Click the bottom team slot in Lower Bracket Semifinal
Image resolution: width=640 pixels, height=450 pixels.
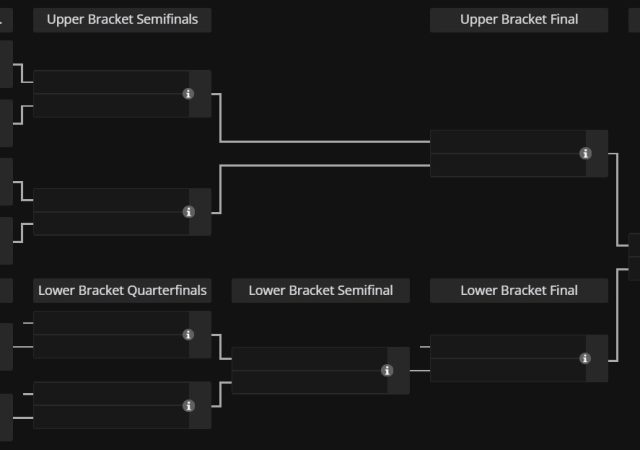point(309,382)
